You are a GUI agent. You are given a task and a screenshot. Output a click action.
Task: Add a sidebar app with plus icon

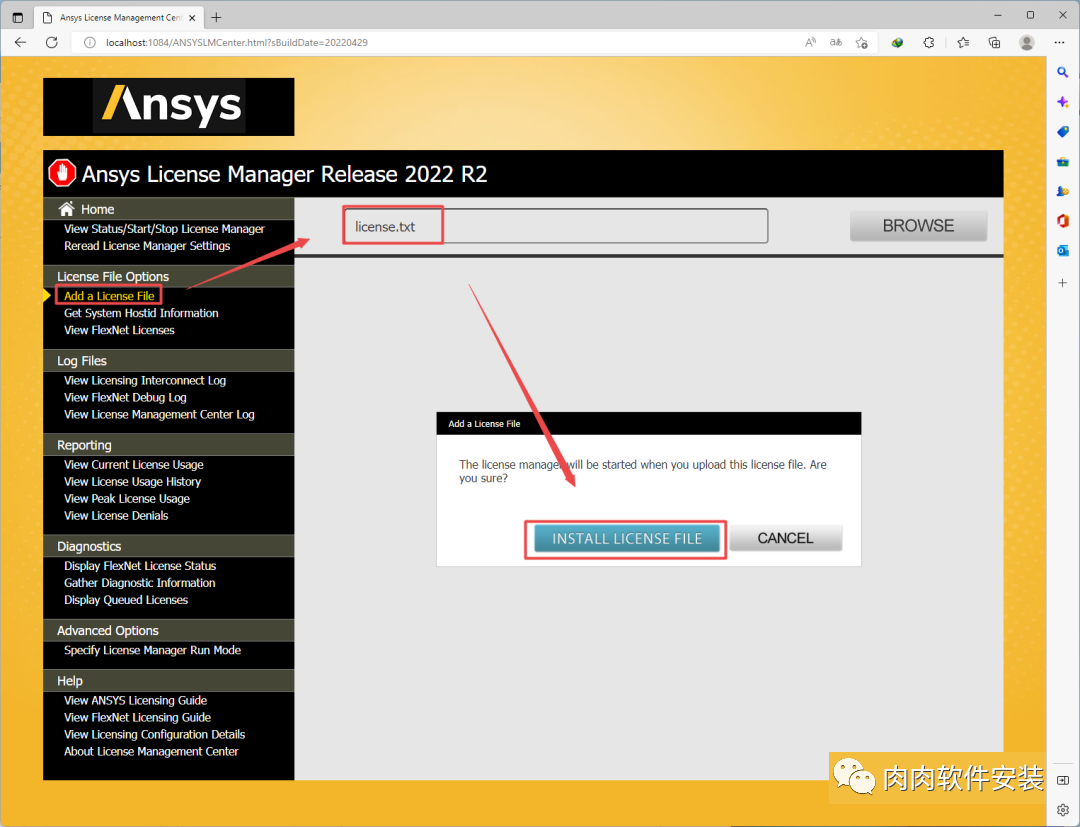1063,283
